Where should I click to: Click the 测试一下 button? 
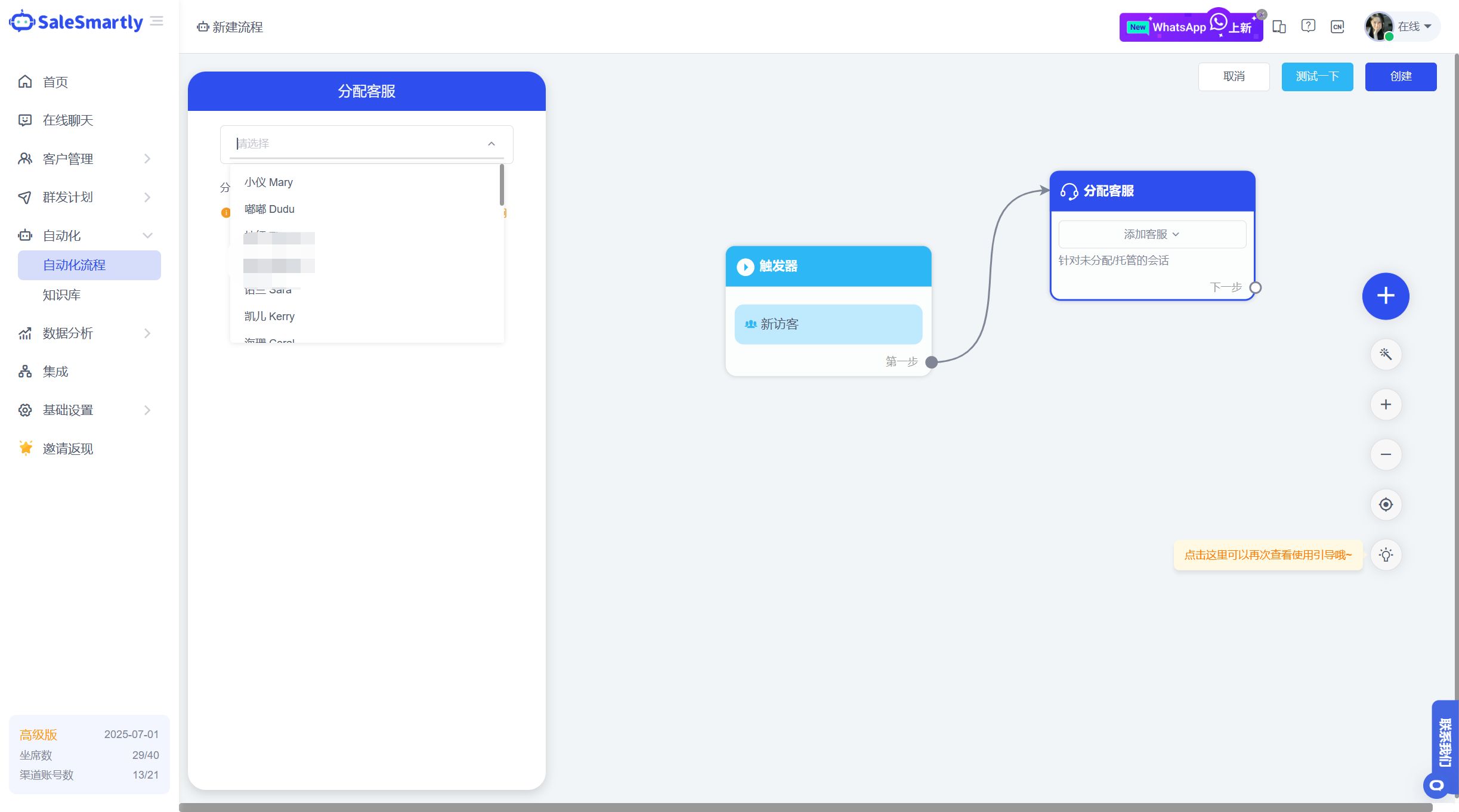[x=1316, y=76]
